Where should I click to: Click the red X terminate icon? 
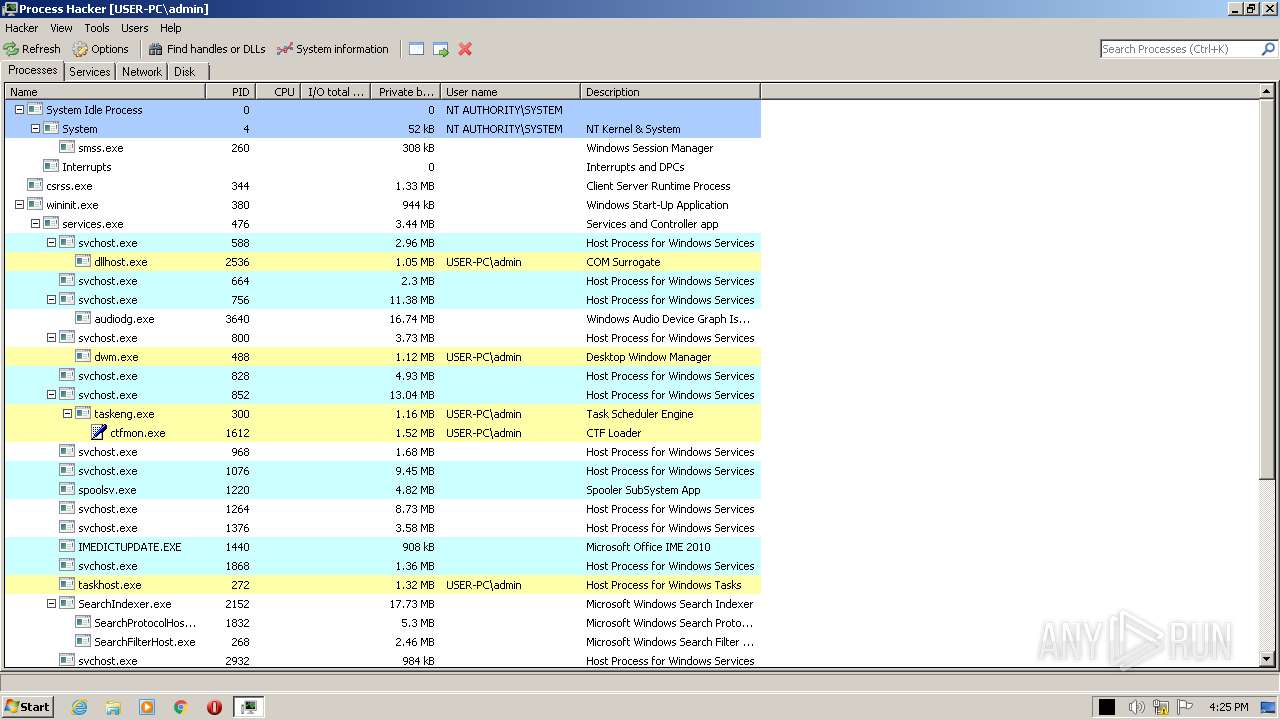click(465, 49)
